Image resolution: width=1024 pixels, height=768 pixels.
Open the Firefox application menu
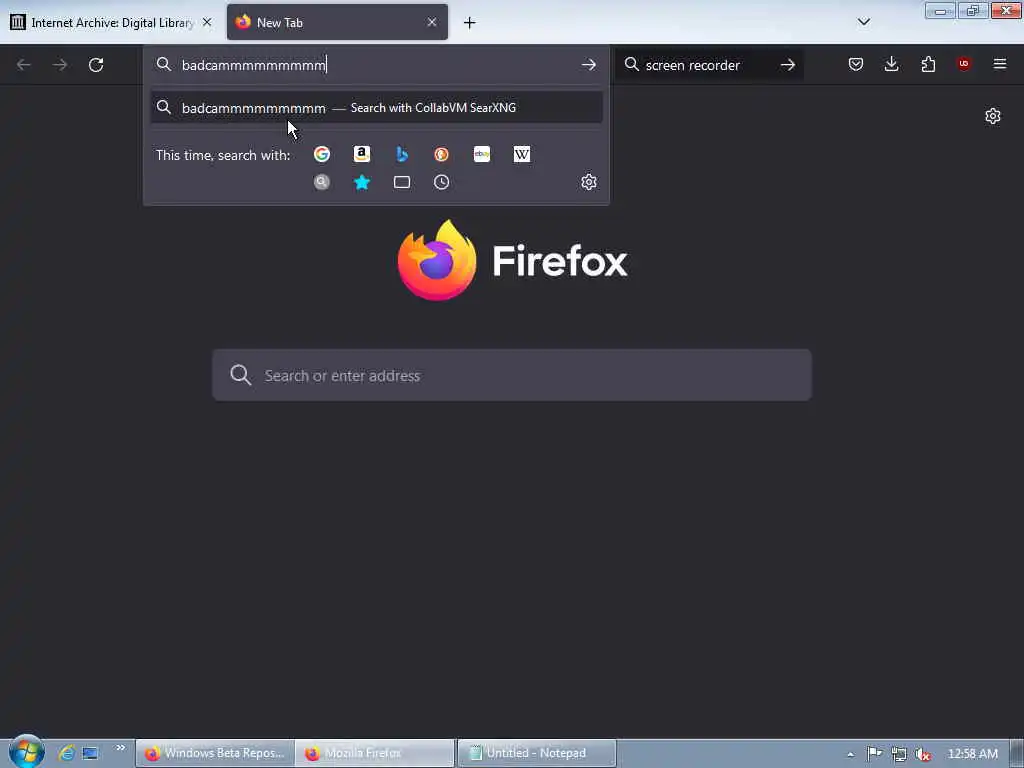pyautogui.click(x=1000, y=64)
